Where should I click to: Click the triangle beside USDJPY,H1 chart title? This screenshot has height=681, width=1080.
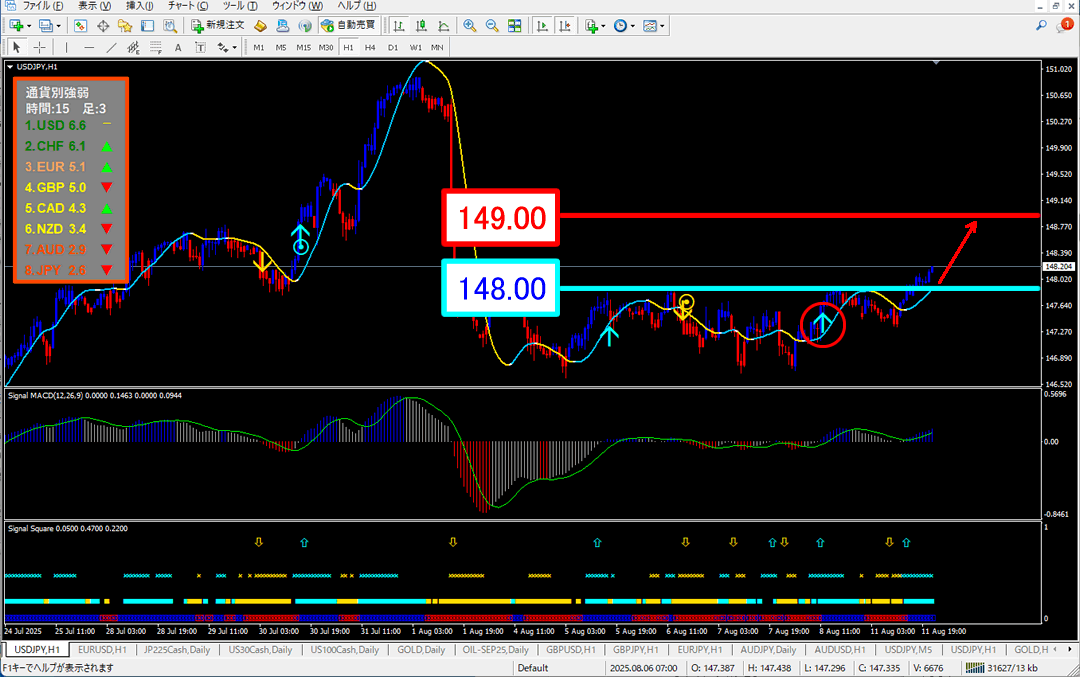(x=10, y=67)
